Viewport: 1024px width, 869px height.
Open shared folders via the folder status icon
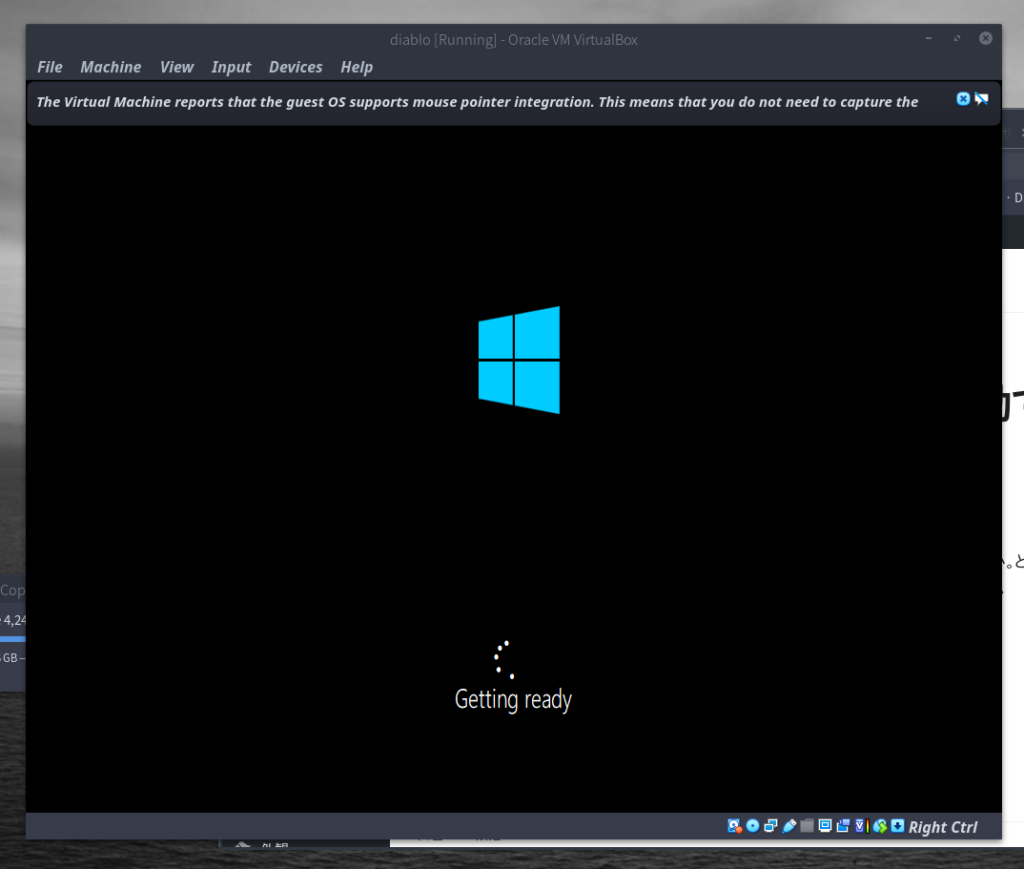pyautogui.click(x=807, y=826)
